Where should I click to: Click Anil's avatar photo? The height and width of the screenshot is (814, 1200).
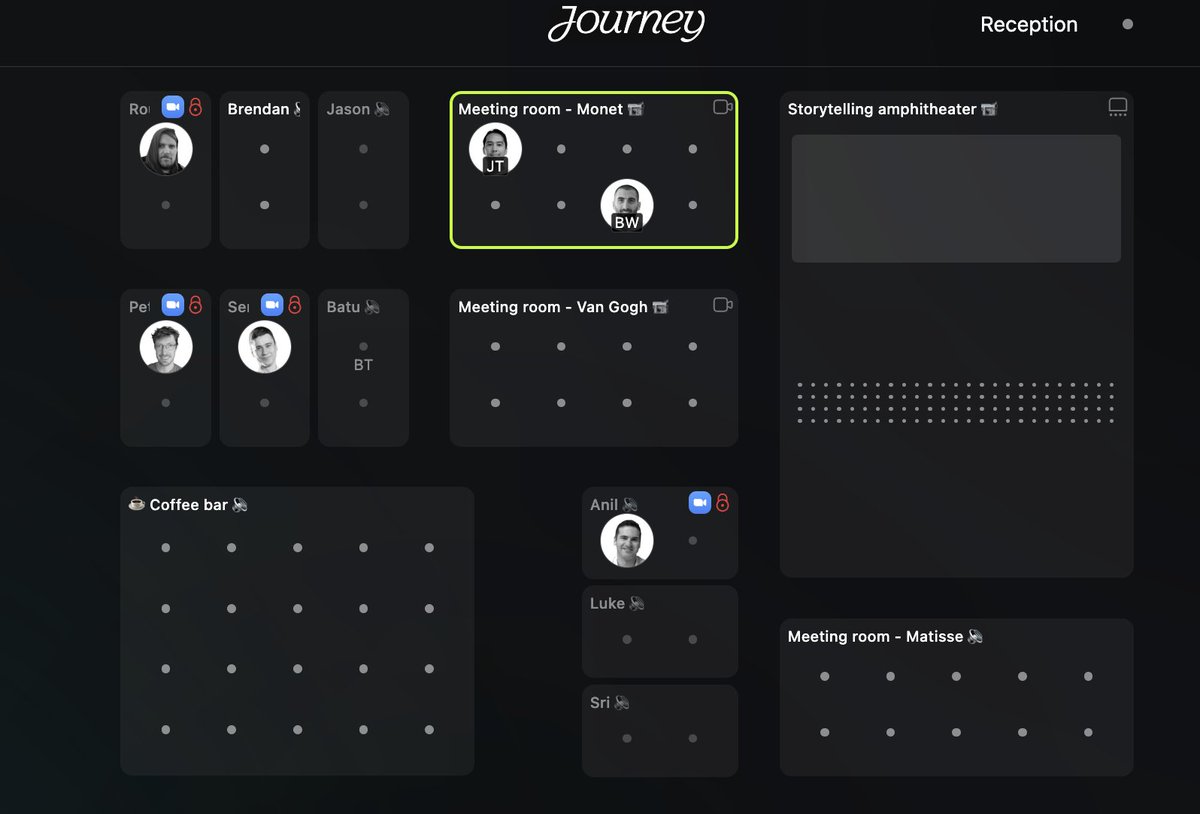pyautogui.click(x=627, y=541)
